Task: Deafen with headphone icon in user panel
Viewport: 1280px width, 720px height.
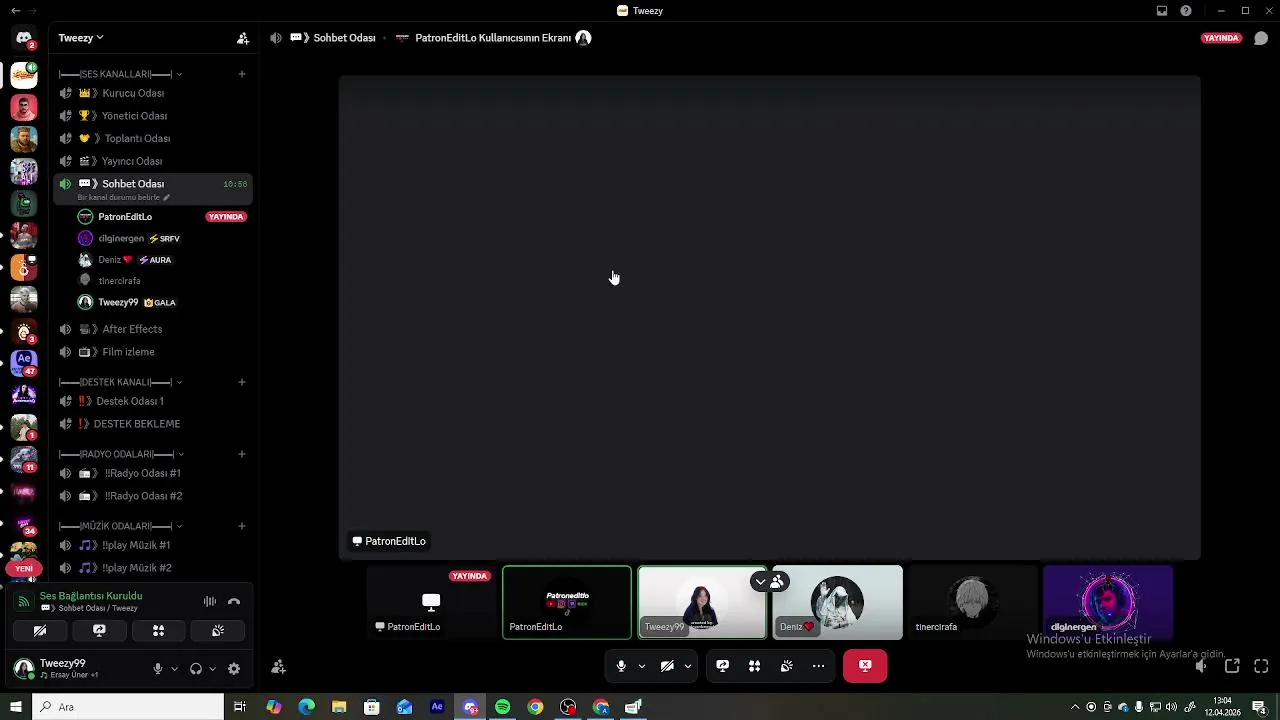Action: [196, 669]
